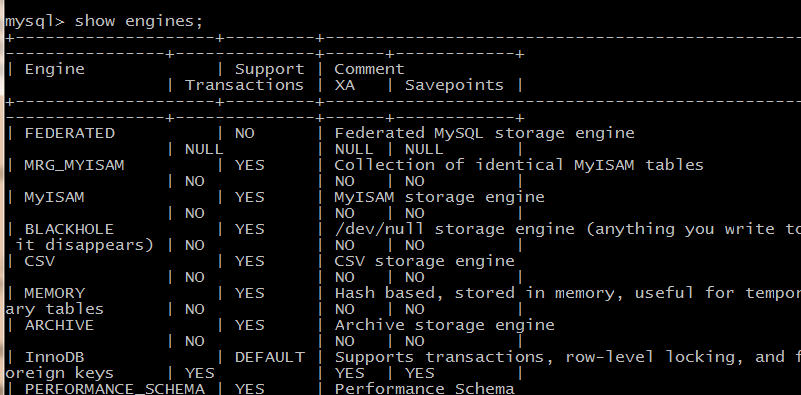Click the Transactions column header
This screenshot has height=395, width=801.
(x=244, y=85)
